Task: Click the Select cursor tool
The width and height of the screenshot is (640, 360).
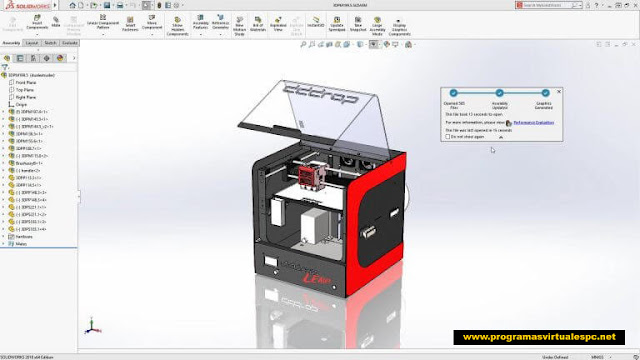Action: (x=147, y=5)
